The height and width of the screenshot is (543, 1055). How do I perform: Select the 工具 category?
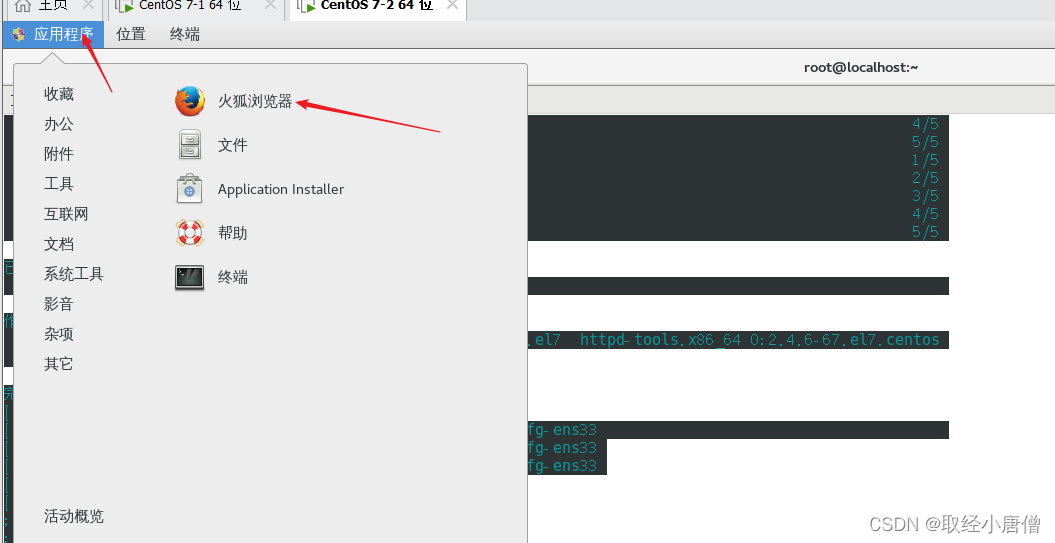(x=59, y=184)
